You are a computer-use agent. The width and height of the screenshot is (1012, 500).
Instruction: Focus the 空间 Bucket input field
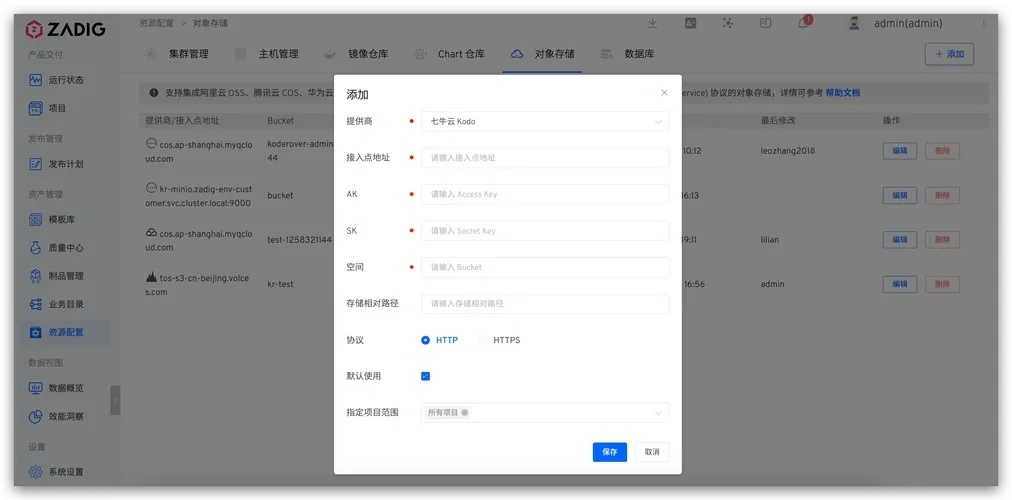click(545, 267)
